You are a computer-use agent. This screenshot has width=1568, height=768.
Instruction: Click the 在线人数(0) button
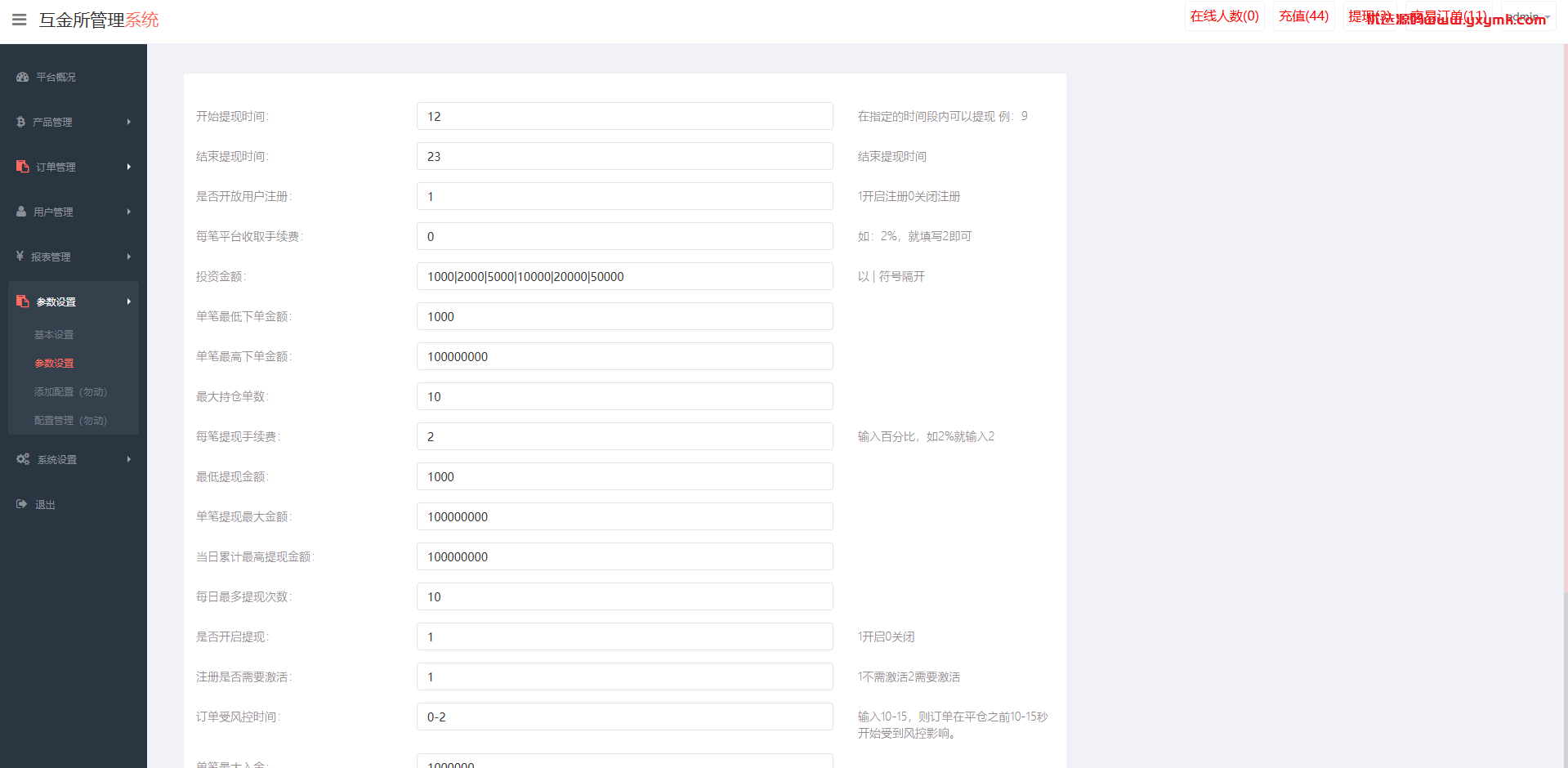pos(1224,16)
